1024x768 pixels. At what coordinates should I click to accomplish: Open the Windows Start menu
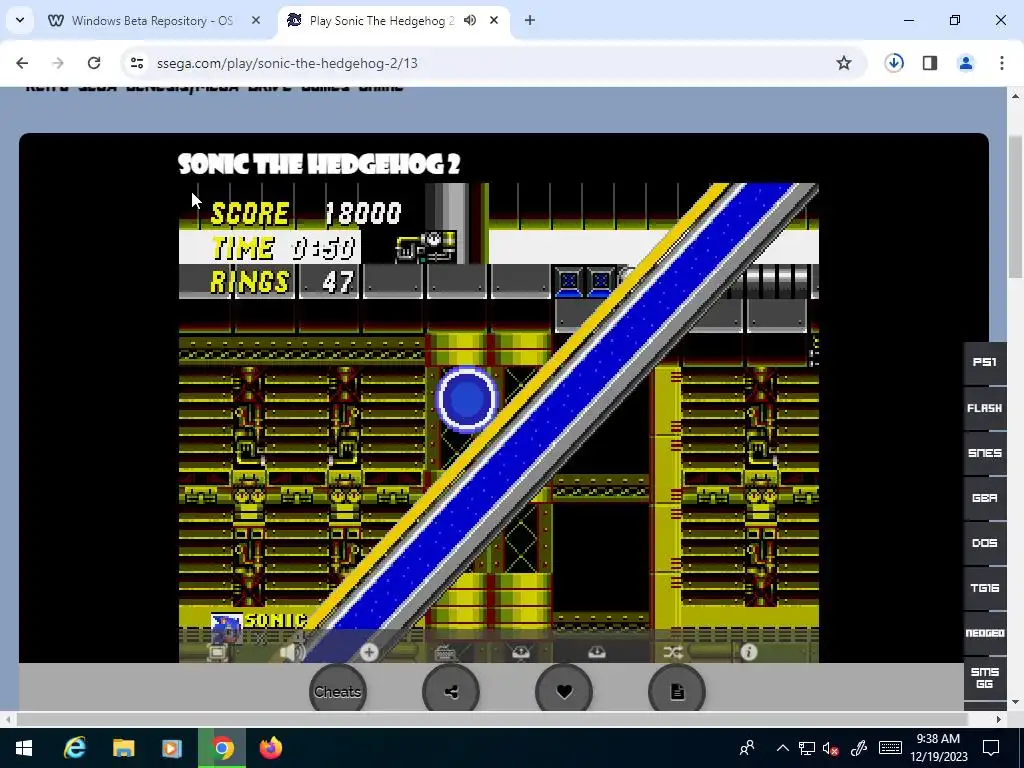point(24,748)
